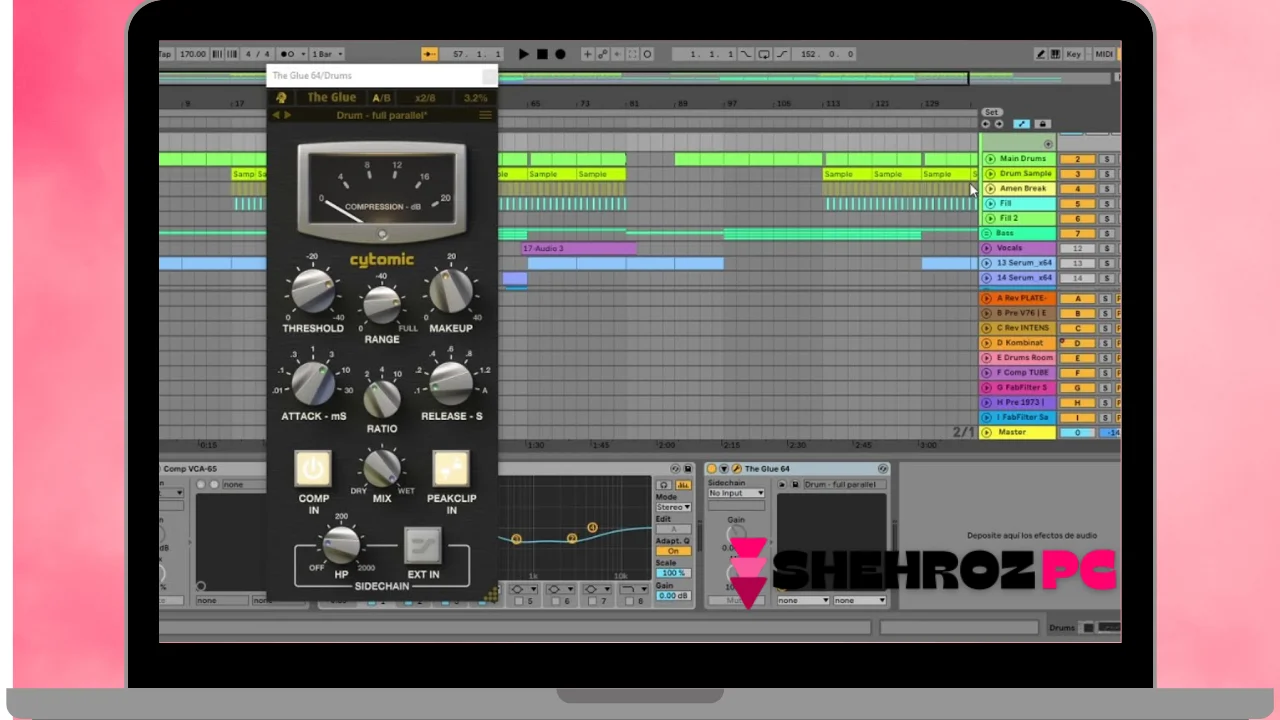The image size is (1280, 720).
Task: Toggle the Comp In power button
Action: click(x=313, y=468)
